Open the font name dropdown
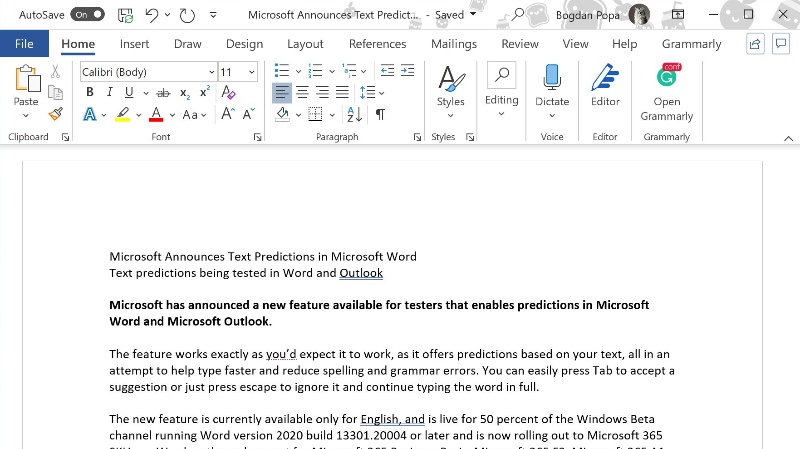The height and width of the screenshot is (449, 800). coord(211,72)
